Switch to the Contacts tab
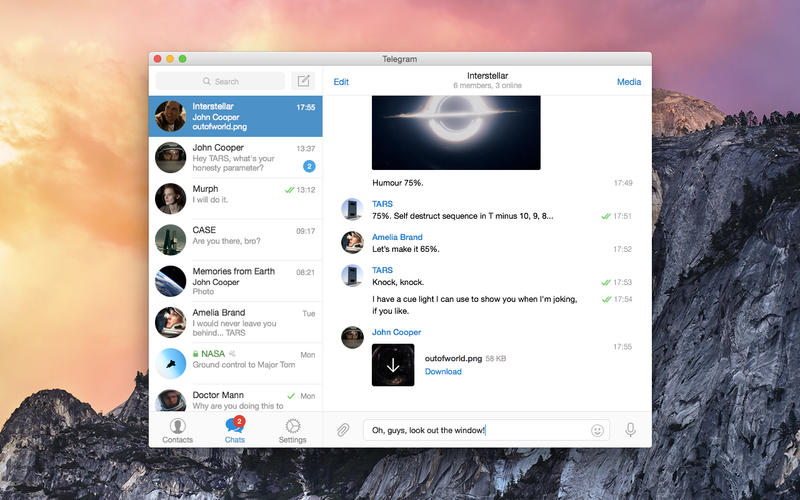The height and width of the screenshot is (500, 800). click(x=177, y=430)
